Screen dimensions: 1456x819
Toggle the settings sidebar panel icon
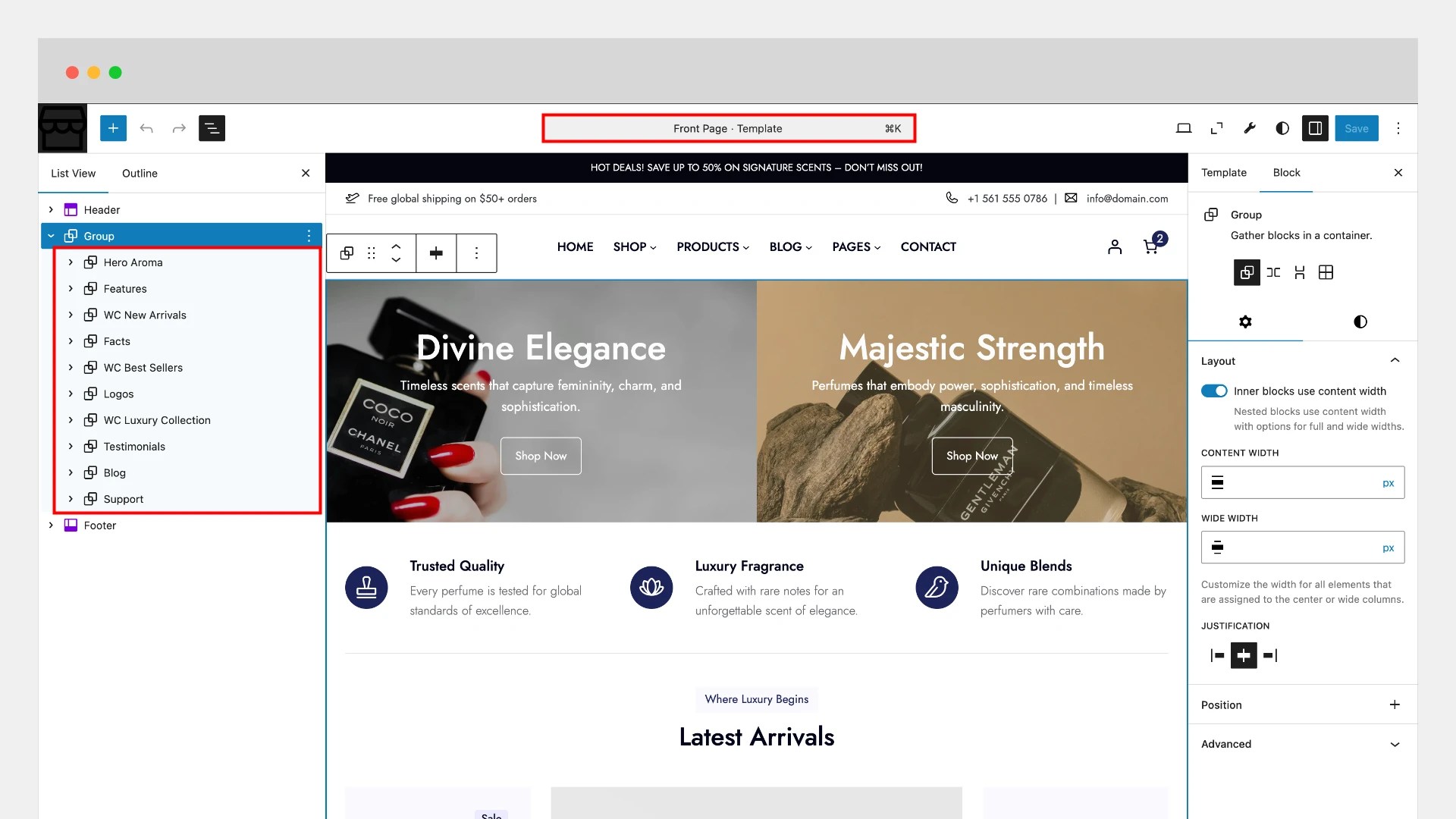[1316, 128]
